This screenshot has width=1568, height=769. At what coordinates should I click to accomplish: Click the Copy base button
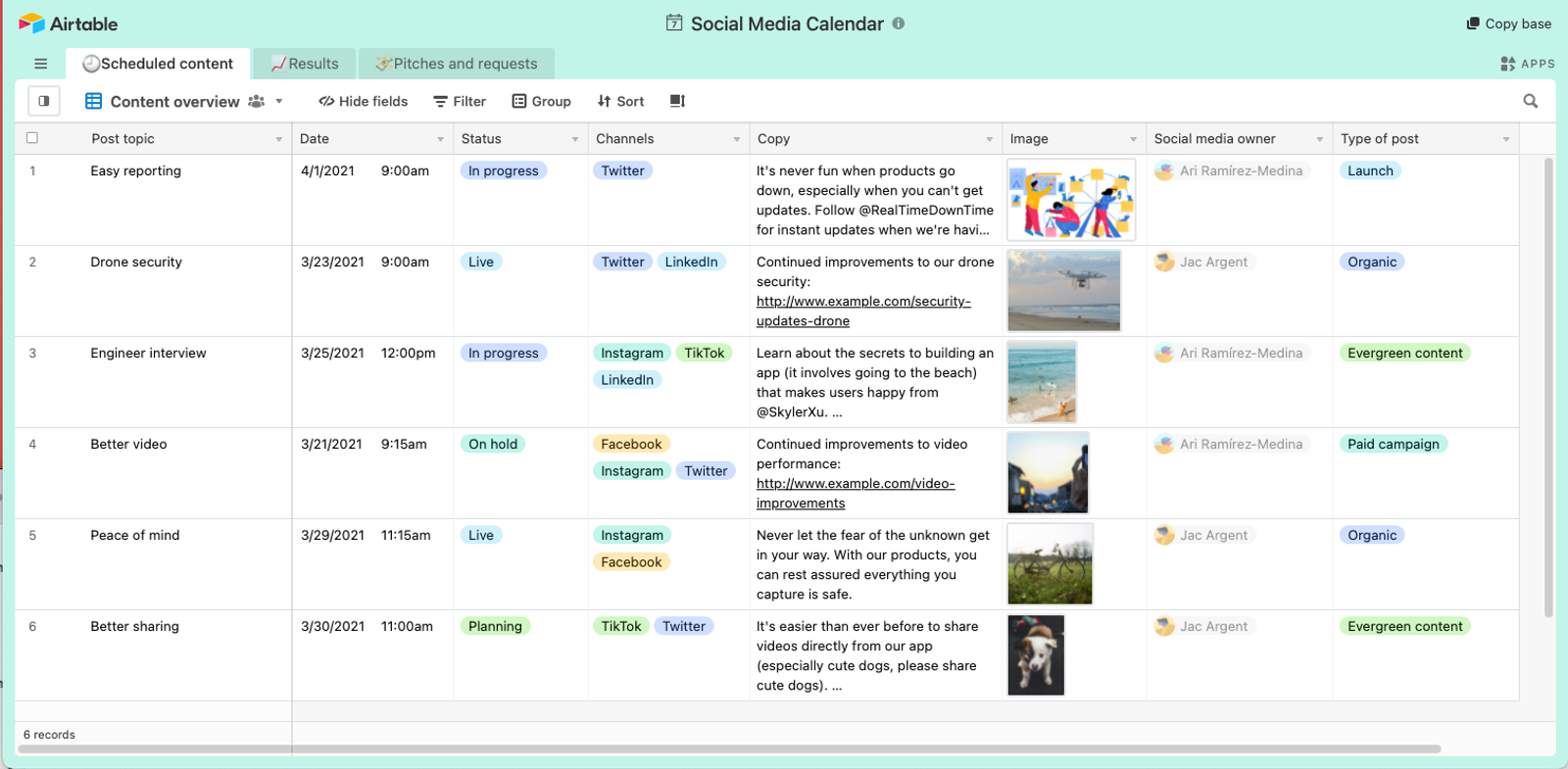(1509, 24)
